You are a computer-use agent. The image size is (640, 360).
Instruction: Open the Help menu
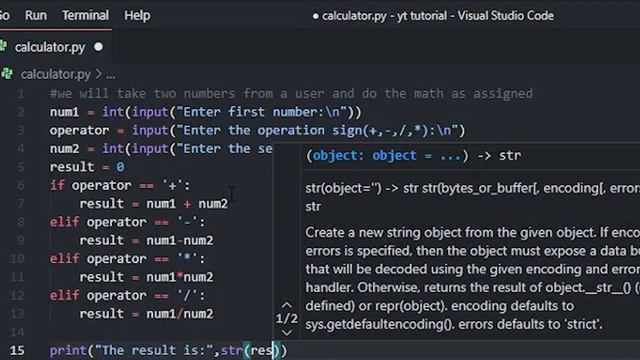(137, 16)
